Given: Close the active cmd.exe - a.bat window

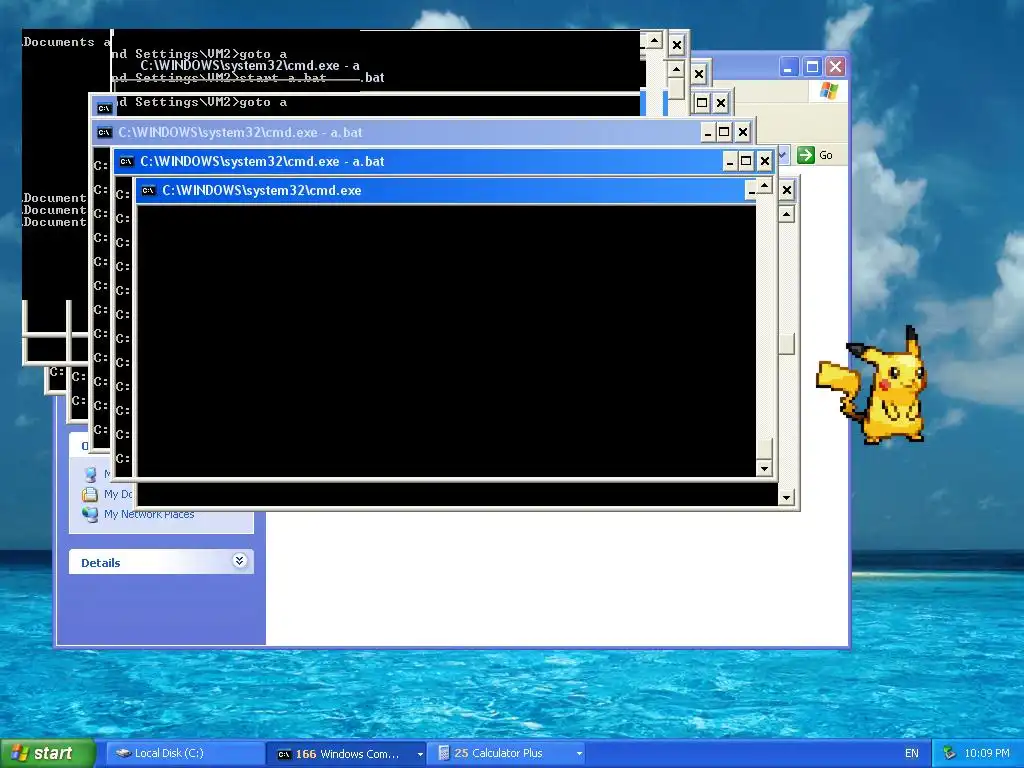Looking at the screenshot, I should (764, 161).
